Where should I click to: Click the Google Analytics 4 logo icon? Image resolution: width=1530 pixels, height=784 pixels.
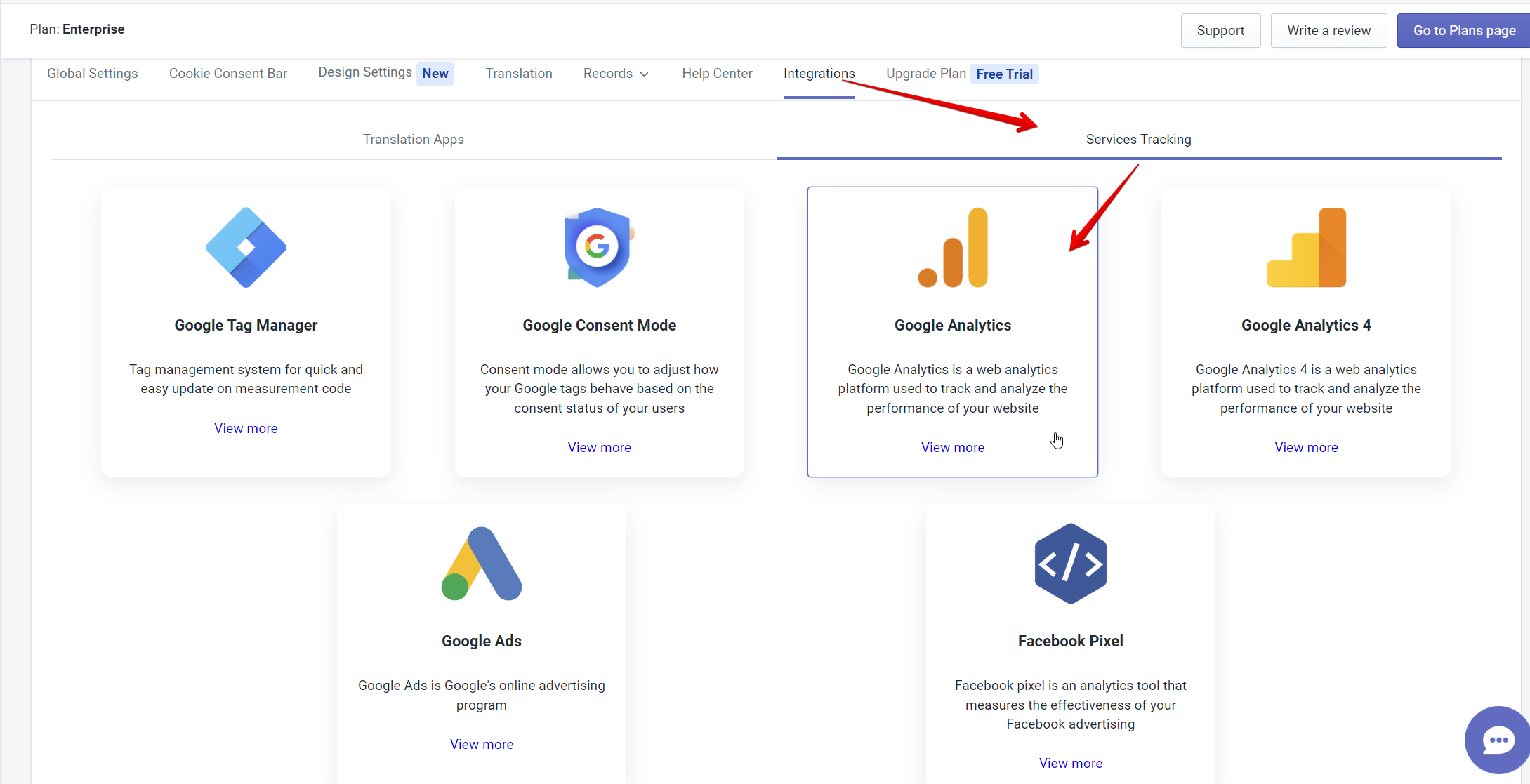pyautogui.click(x=1306, y=247)
